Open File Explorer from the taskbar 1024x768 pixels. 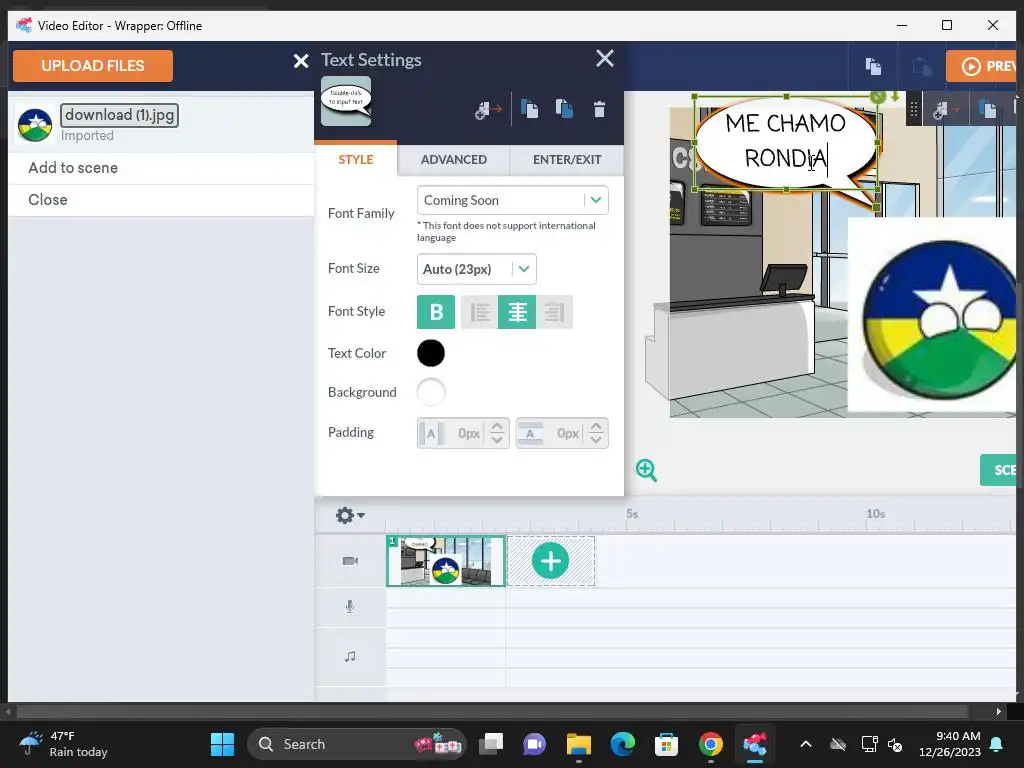[x=579, y=744]
